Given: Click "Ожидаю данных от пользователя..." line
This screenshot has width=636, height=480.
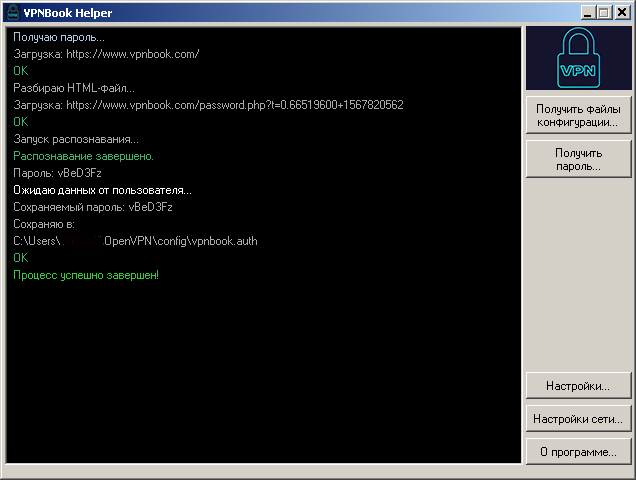Looking at the screenshot, I should 103,190.
